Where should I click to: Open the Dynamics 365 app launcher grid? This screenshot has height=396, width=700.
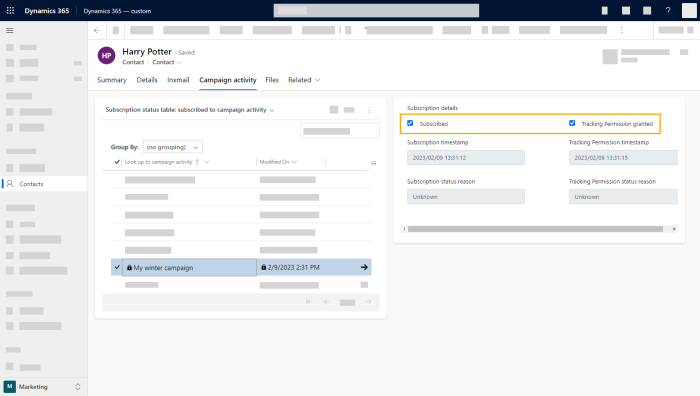(10, 10)
